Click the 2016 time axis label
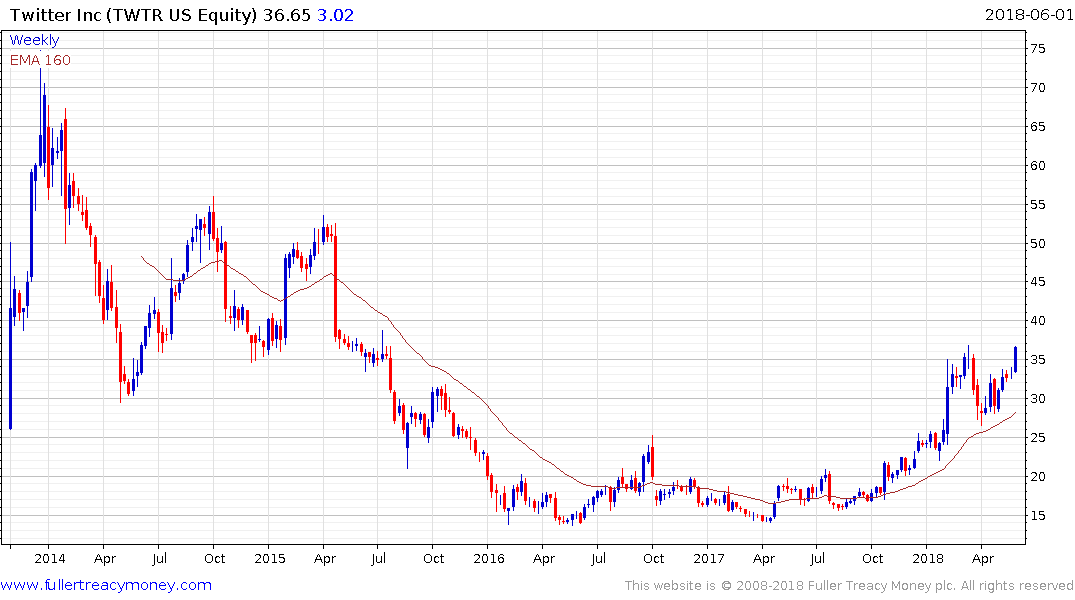This screenshot has height=600, width=1075. 489,559
